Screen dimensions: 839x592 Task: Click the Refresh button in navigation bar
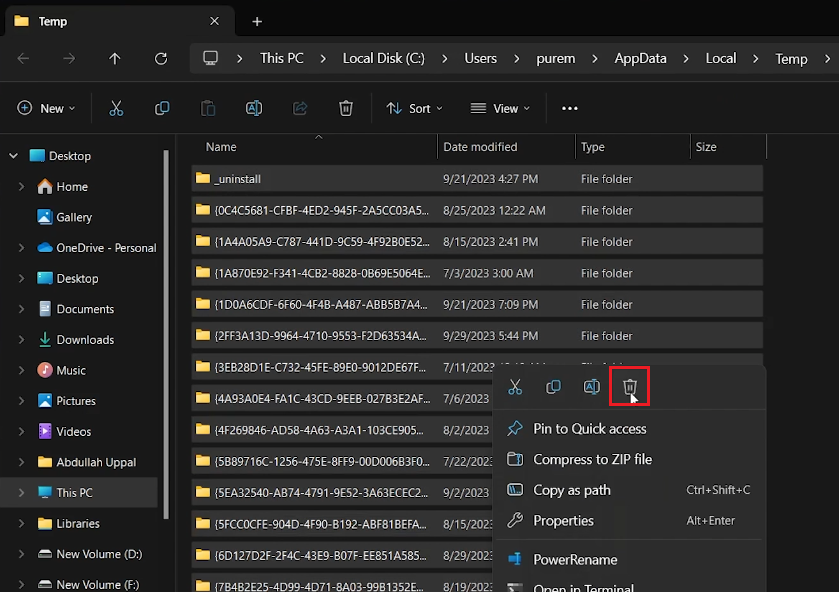point(161,58)
